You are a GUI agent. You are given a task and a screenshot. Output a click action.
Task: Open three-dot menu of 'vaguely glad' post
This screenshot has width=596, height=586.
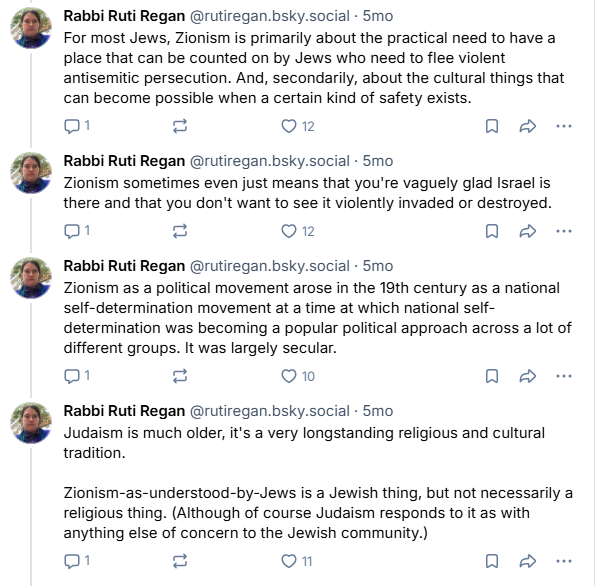[564, 231]
